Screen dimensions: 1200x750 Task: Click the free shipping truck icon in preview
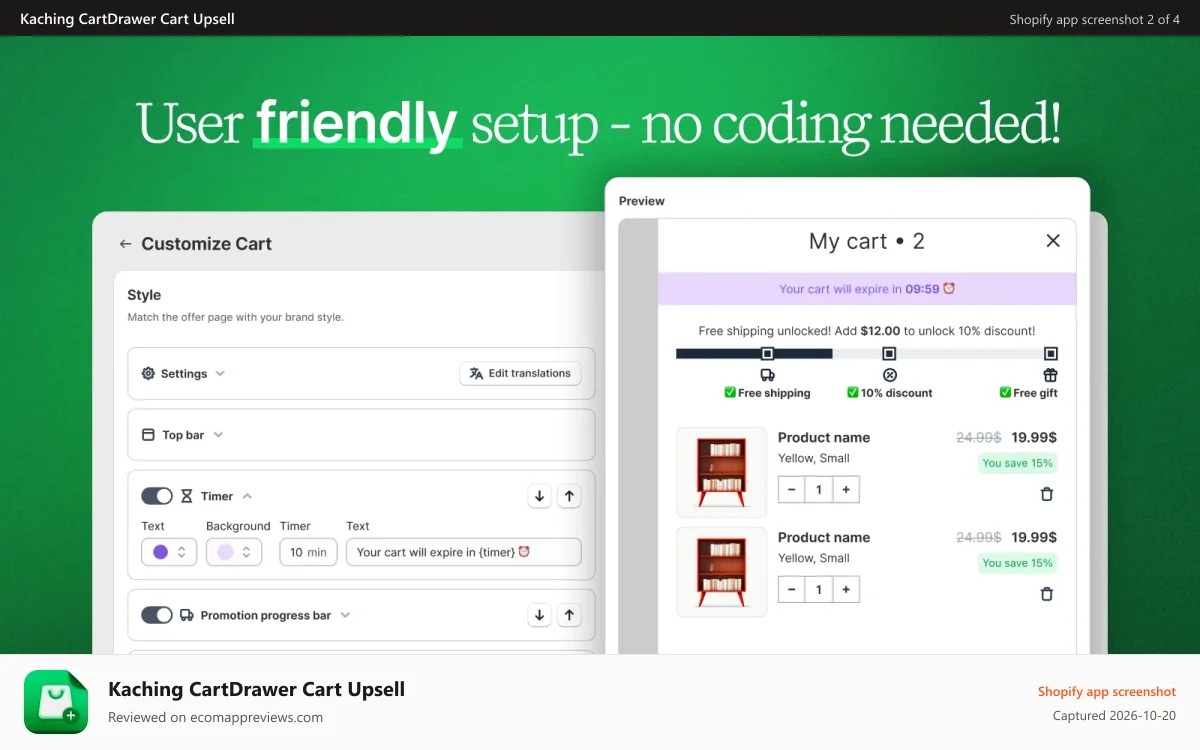767,375
